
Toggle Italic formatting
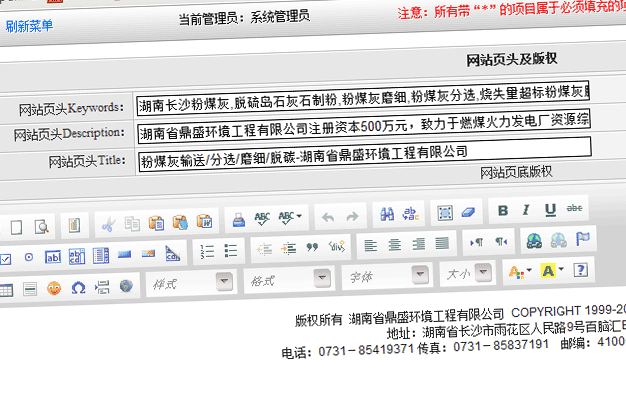tap(526, 210)
